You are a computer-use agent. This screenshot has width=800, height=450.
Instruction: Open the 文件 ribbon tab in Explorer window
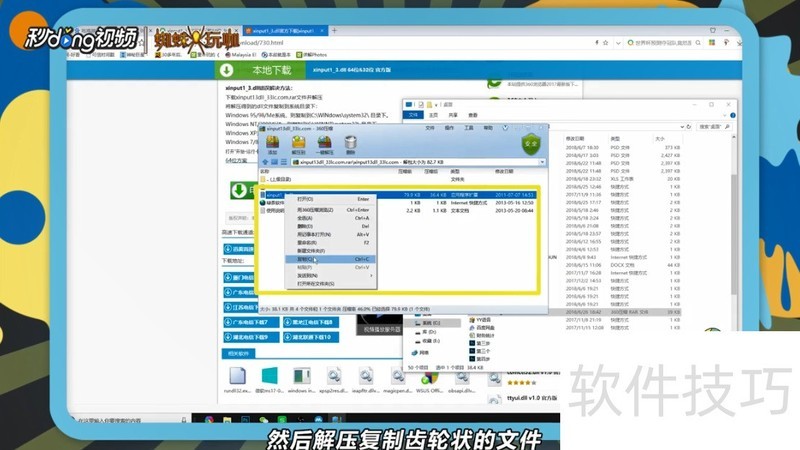coord(413,115)
